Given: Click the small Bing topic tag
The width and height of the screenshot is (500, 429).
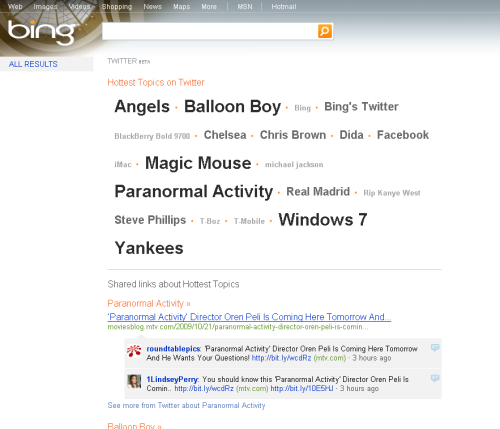Looking at the screenshot, I should [x=302, y=108].
